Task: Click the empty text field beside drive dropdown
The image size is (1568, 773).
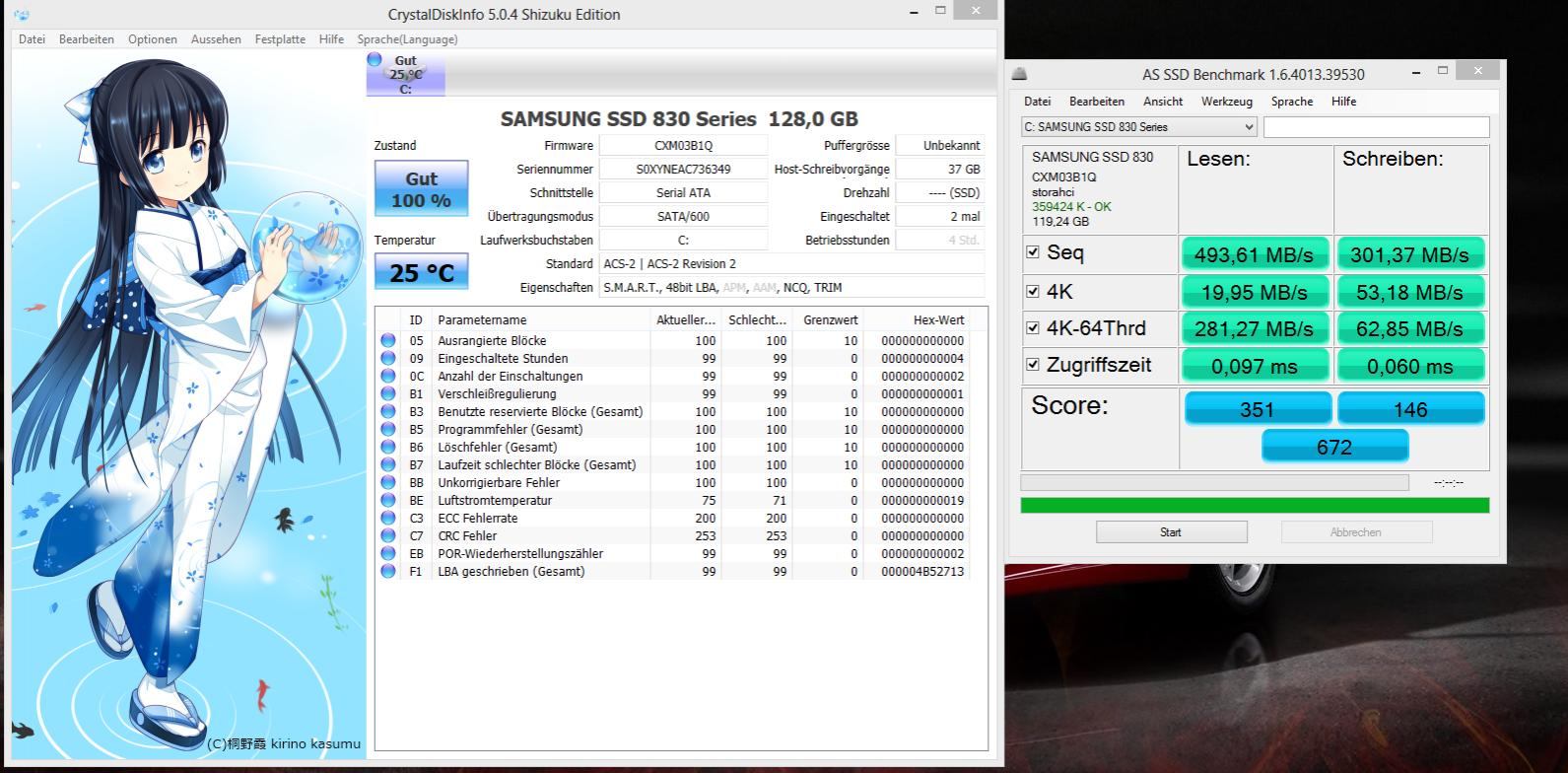Action: [x=1376, y=127]
